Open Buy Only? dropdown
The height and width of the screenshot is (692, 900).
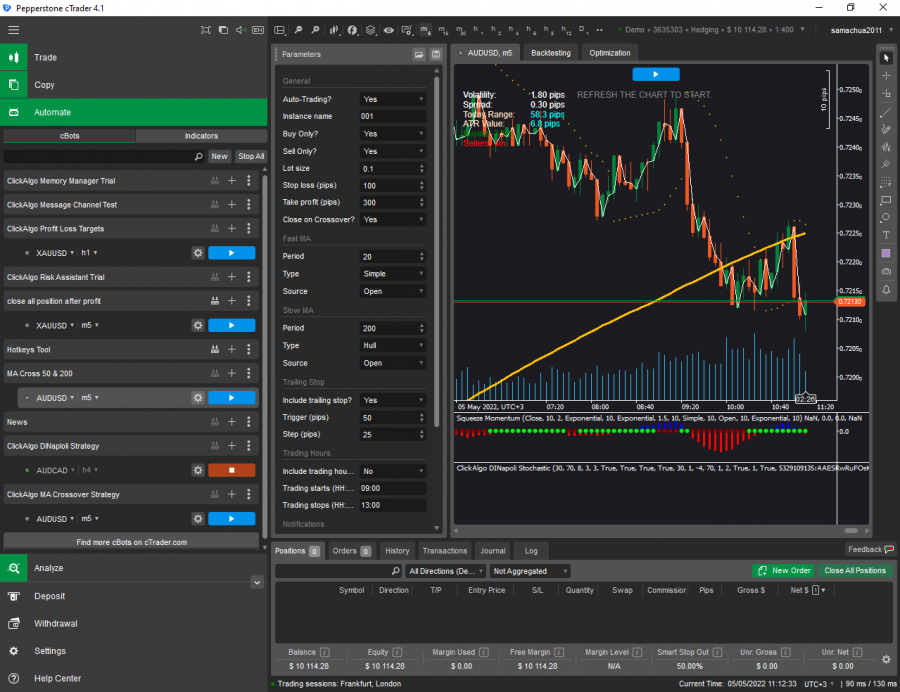393,134
